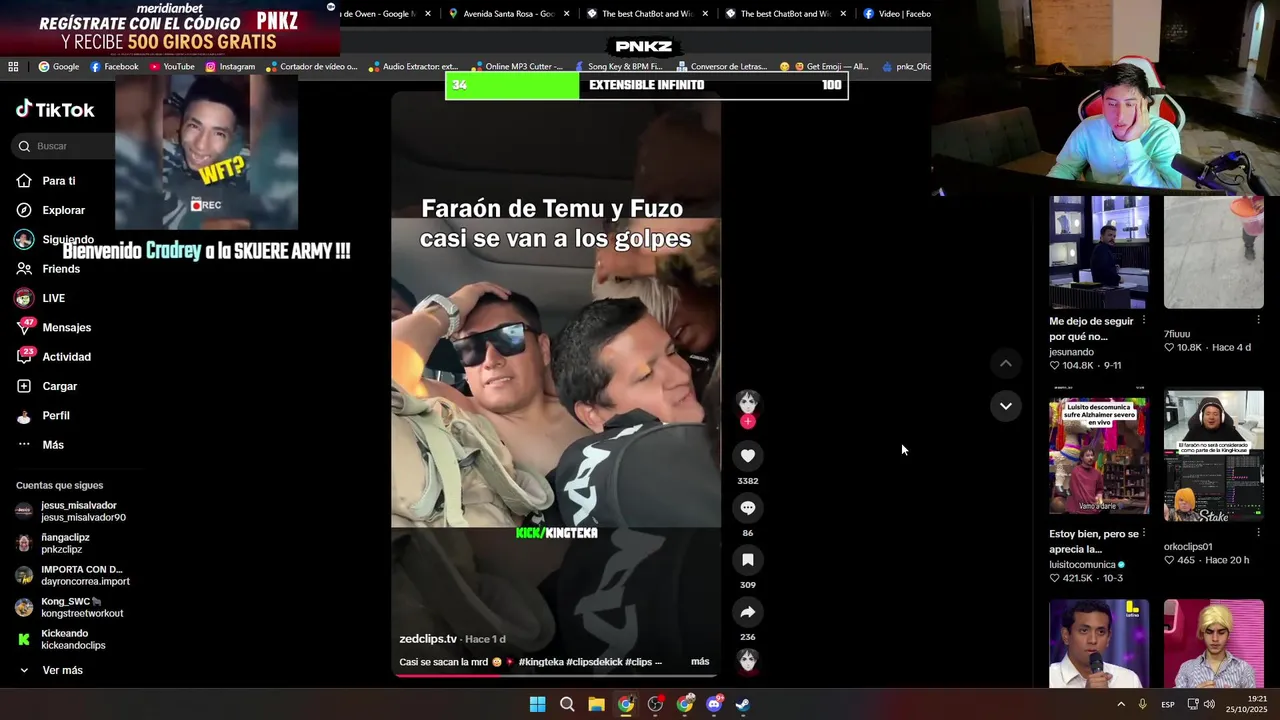1280x720 pixels.
Task: Open File Explorer from taskbar
Action: [596, 704]
